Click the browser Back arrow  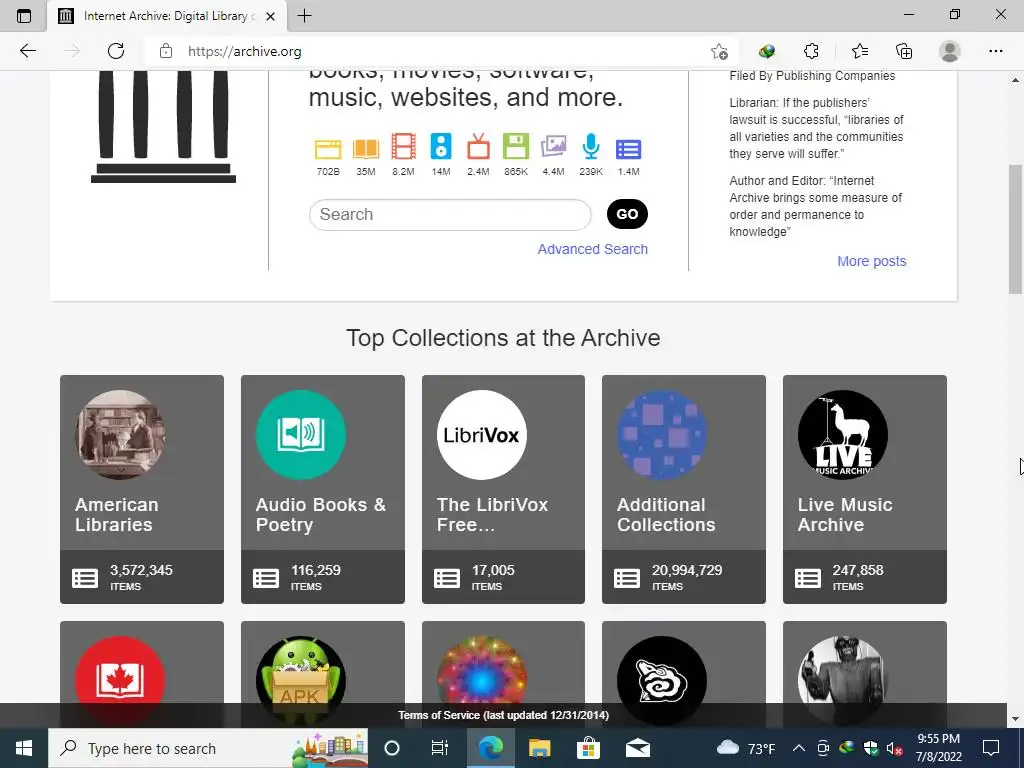(x=27, y=51)
